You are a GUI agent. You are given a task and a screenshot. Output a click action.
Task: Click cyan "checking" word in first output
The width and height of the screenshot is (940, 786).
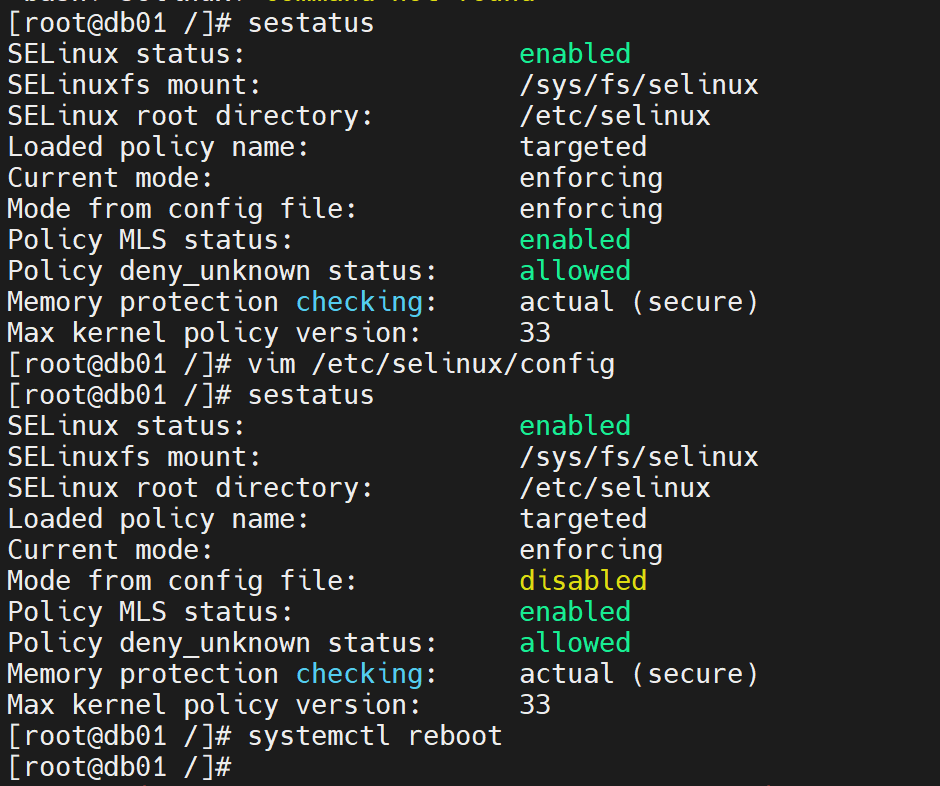coord(359,303)
